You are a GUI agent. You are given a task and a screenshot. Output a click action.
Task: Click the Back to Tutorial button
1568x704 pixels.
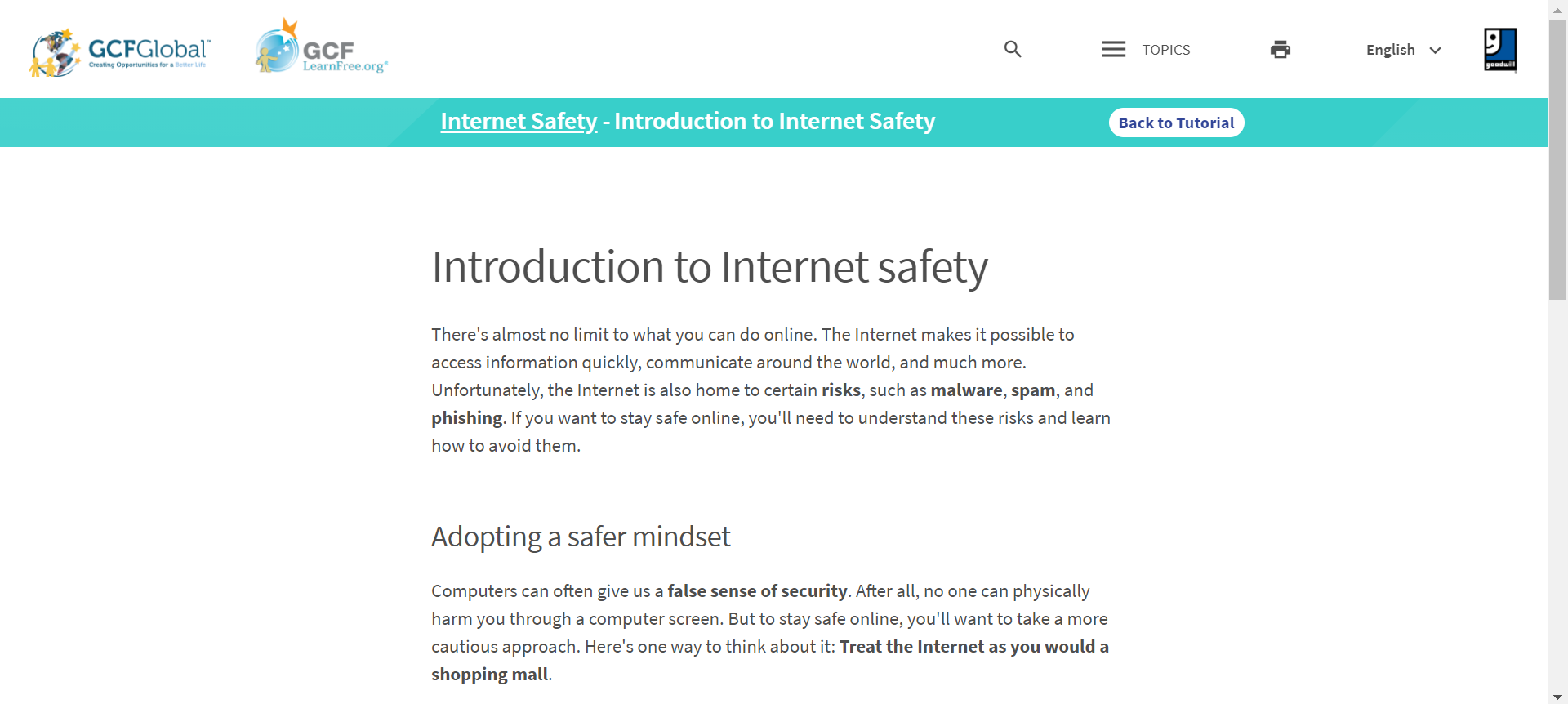[1176, 123]
